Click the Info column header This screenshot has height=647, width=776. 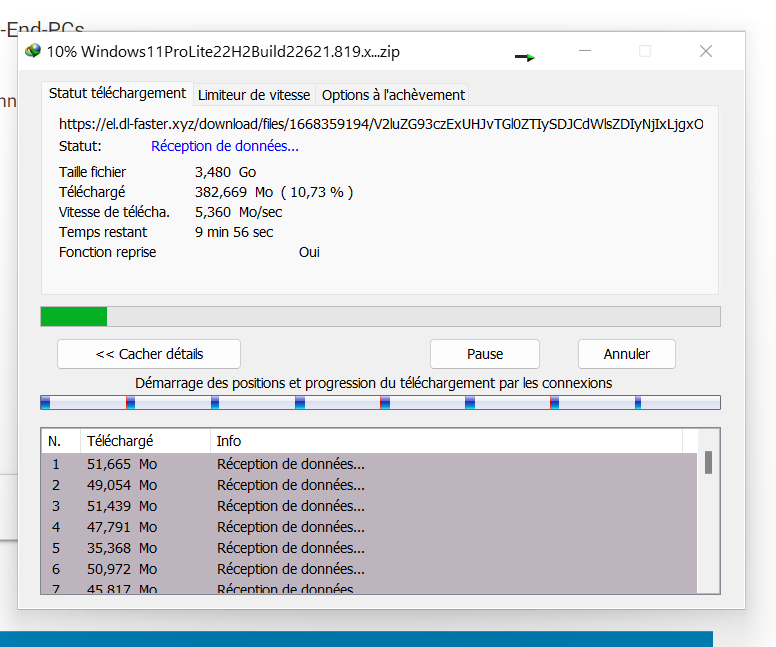446,441
